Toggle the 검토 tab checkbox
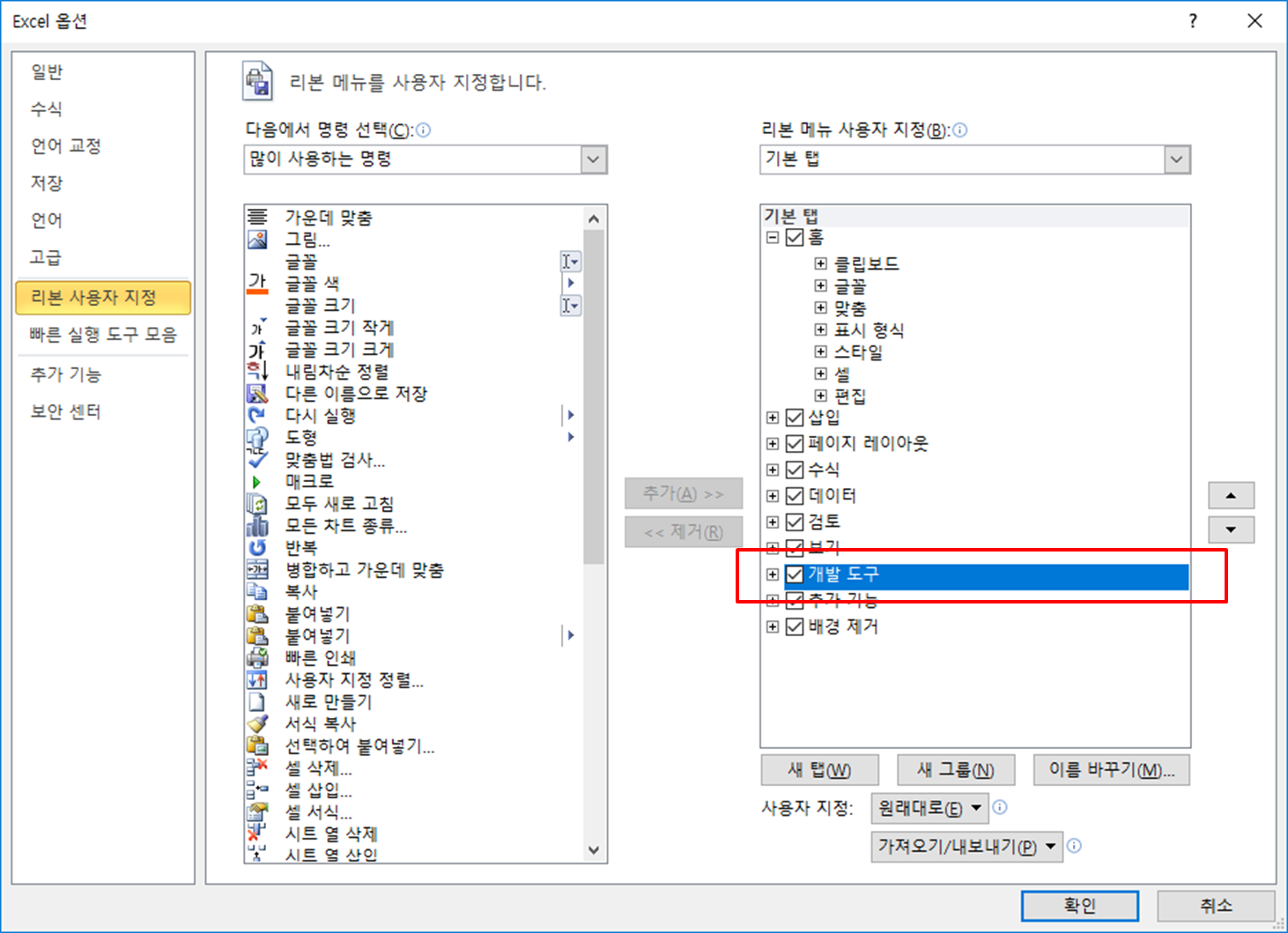This screenshot has height=933, width=1288. 795,522
